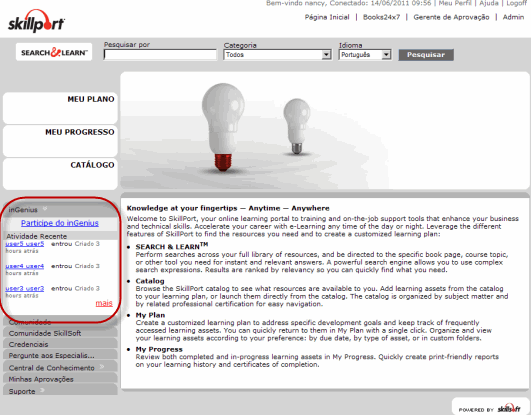The image size is (531, 415).
Task: Open Credenciais sidebar item
Action: point(60,345)
